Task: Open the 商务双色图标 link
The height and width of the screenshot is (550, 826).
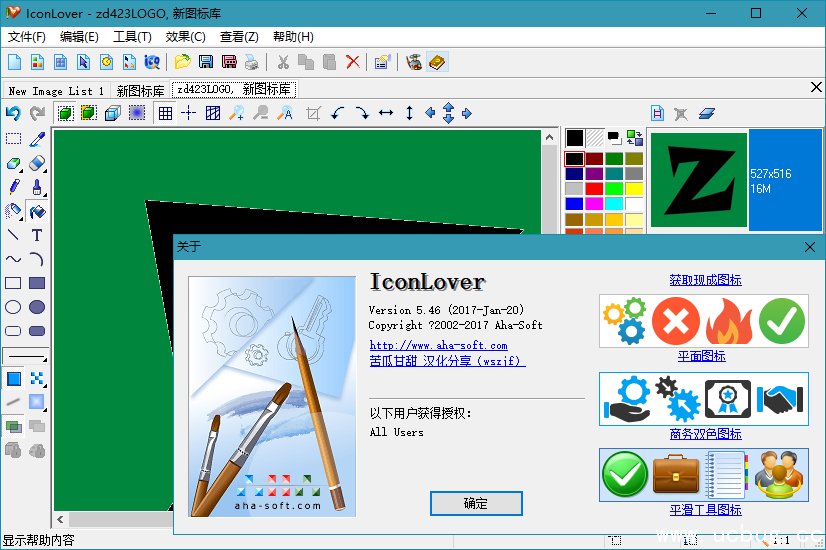Action: coord(705,434)
